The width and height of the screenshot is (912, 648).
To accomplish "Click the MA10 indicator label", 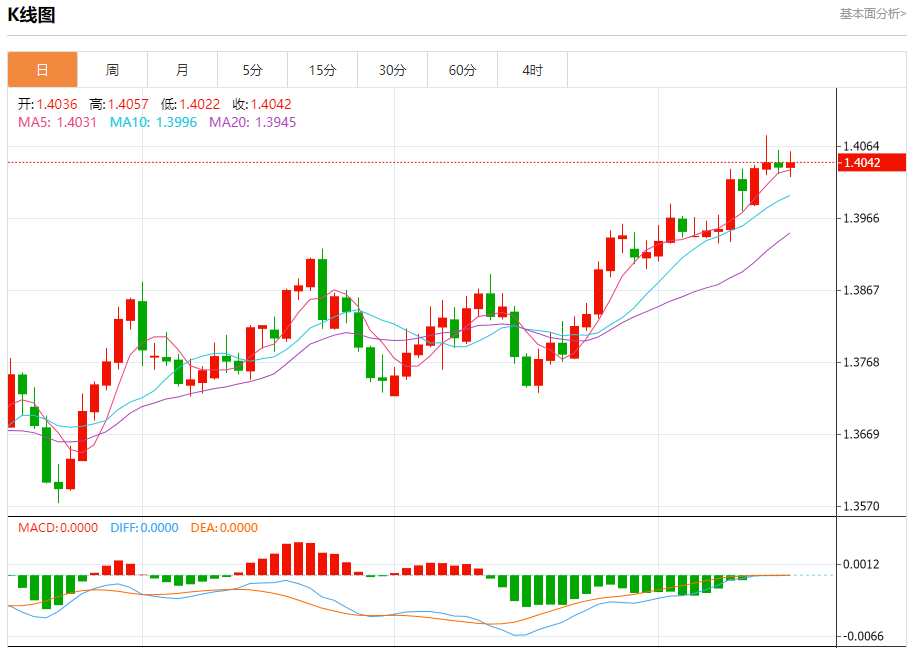I will 156,122.
